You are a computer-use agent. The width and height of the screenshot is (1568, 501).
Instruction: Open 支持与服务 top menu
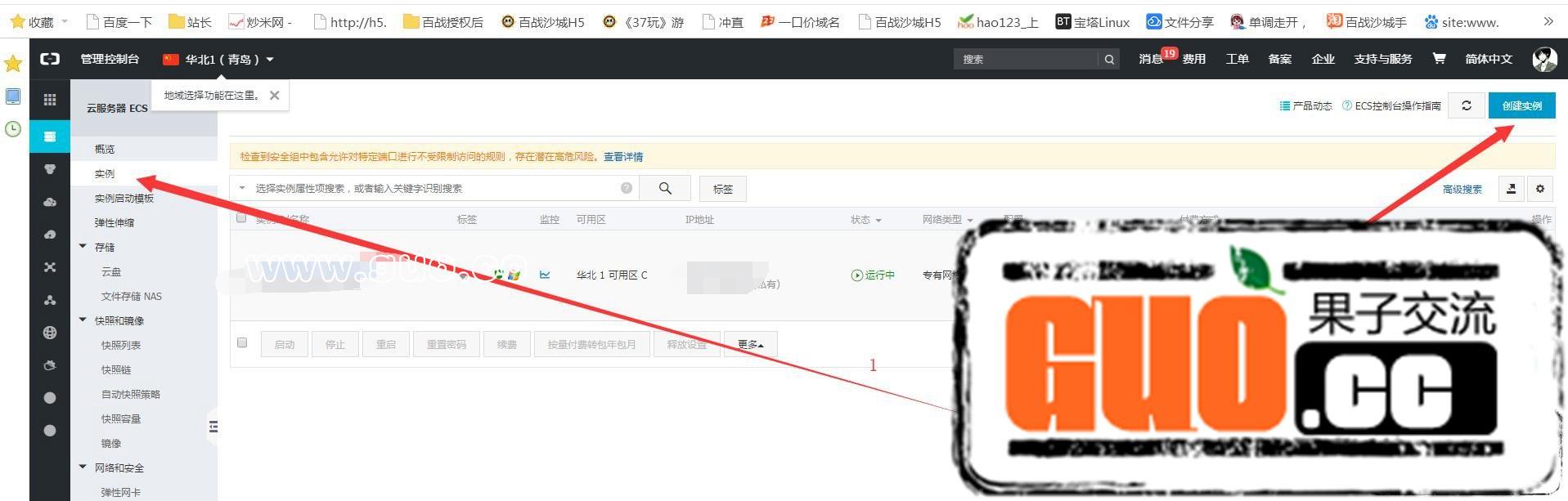(x=1383, y=59)
